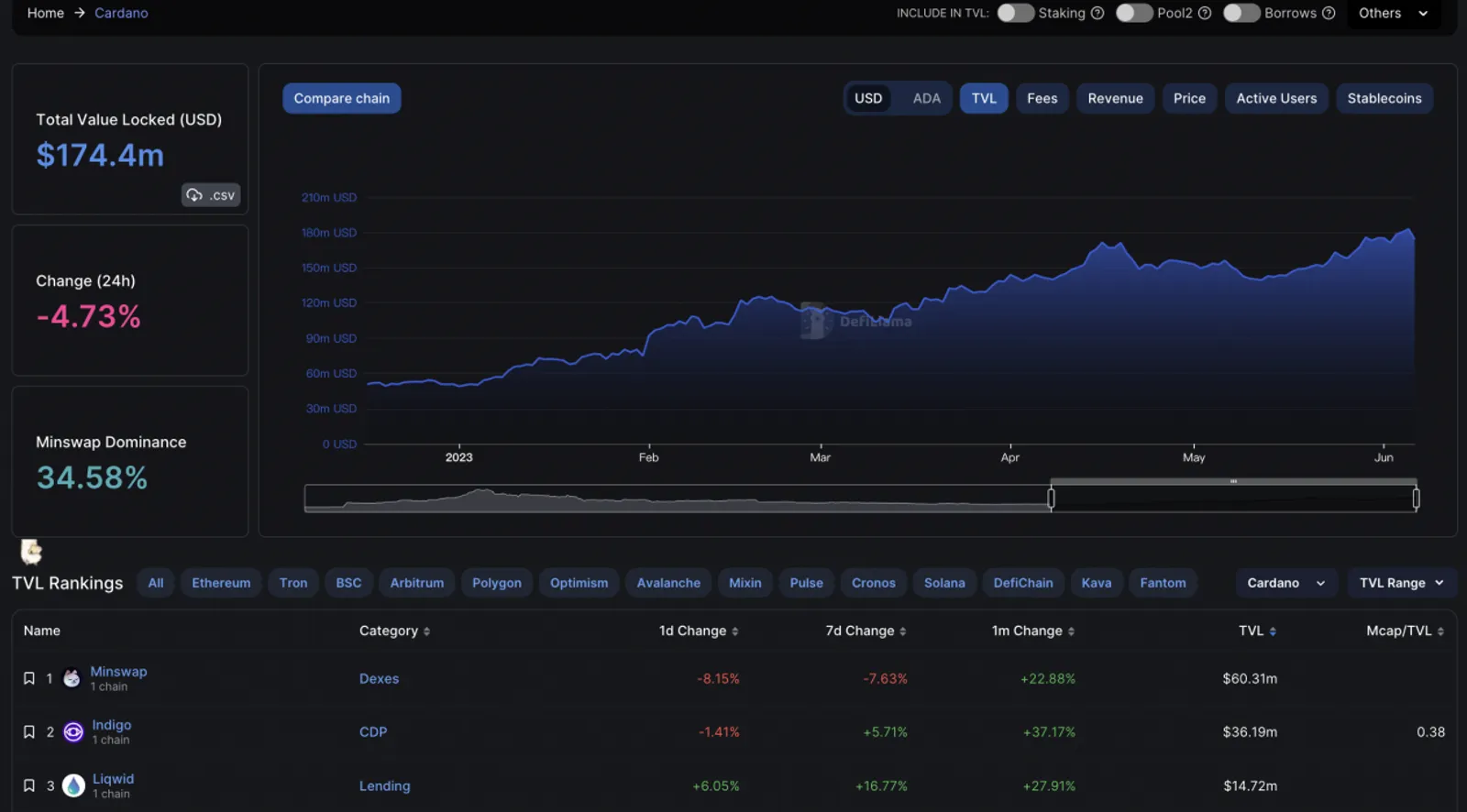This screenshot has width=1467, height=812.
Task: Filter rankings by Tron
Action: [x=293, y=583]
